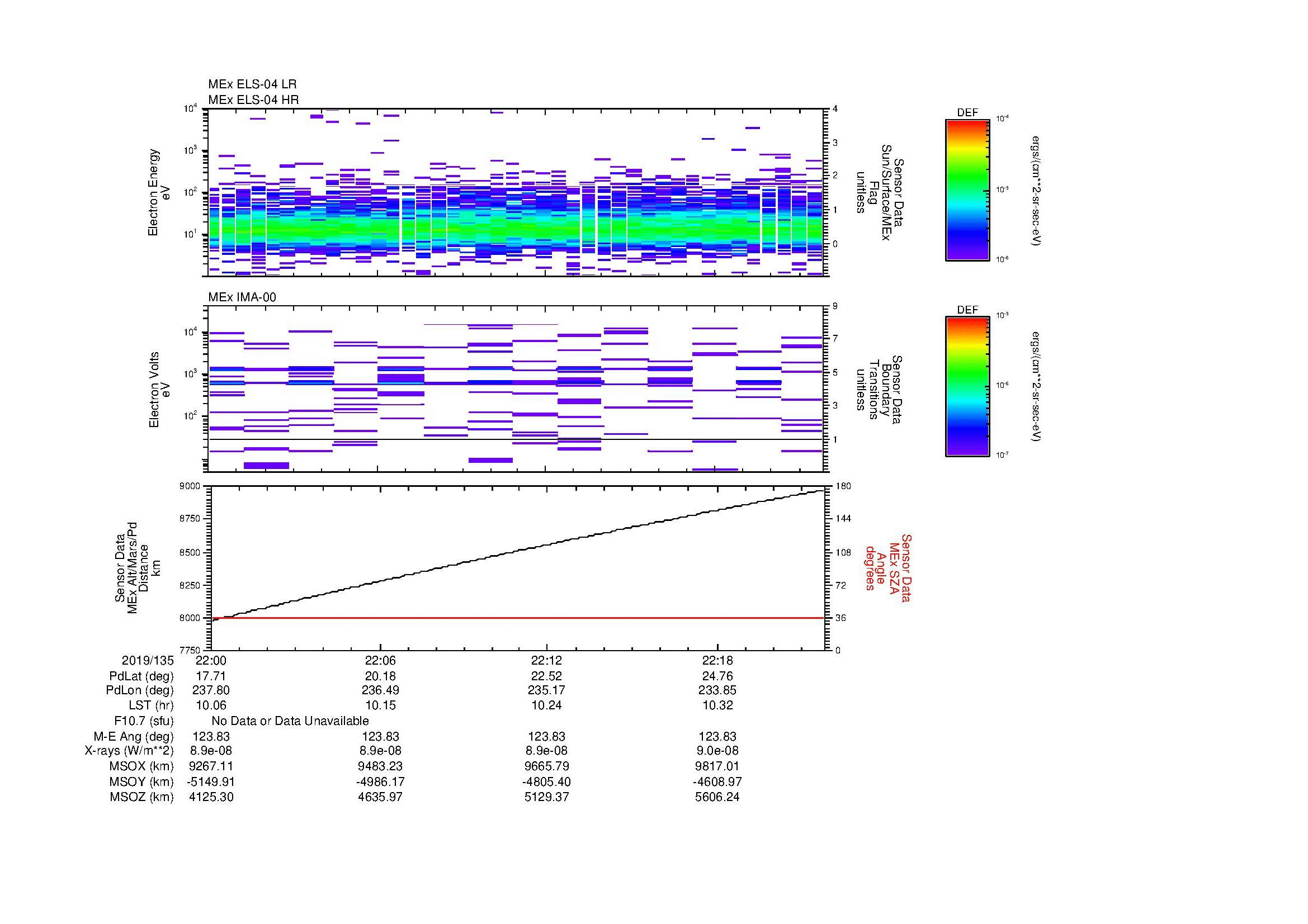The image size is (1308, 924).
Task: Click the lower DEF color bar for IMA
Action: point(967,387)
